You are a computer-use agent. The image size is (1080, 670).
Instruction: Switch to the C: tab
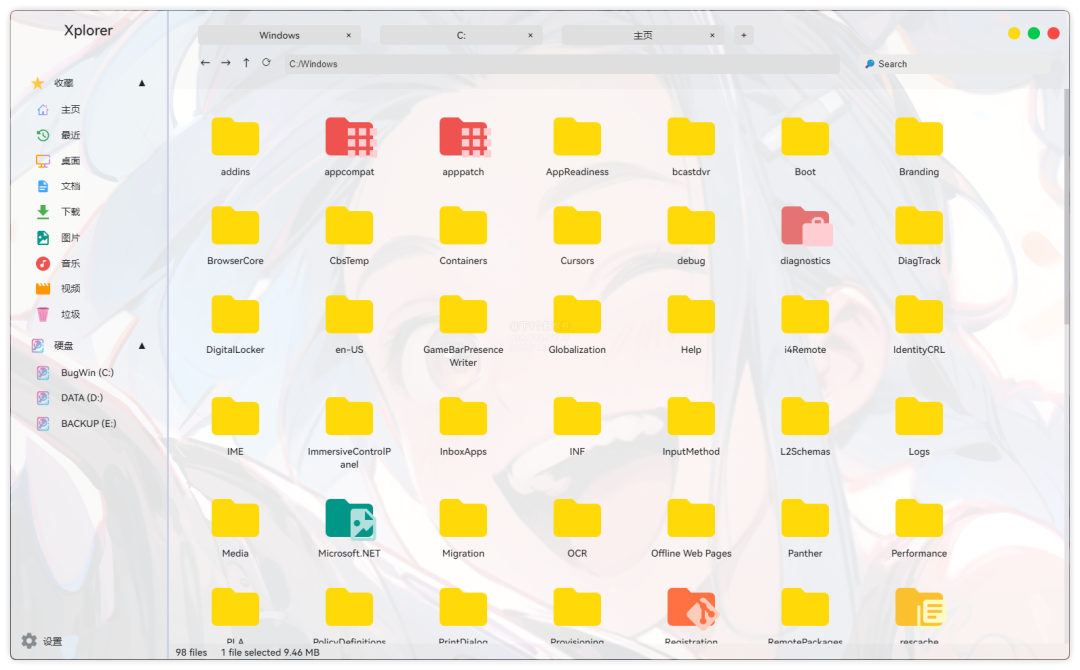tap(461, 35)
